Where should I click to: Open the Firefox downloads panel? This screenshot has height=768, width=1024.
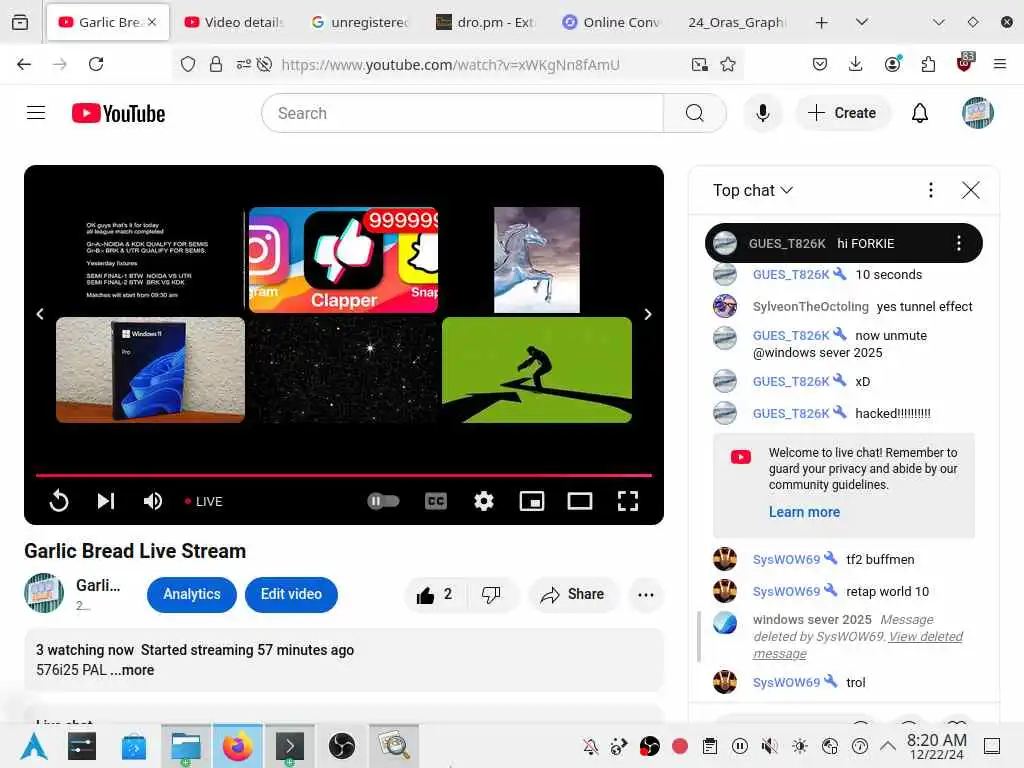856,64
